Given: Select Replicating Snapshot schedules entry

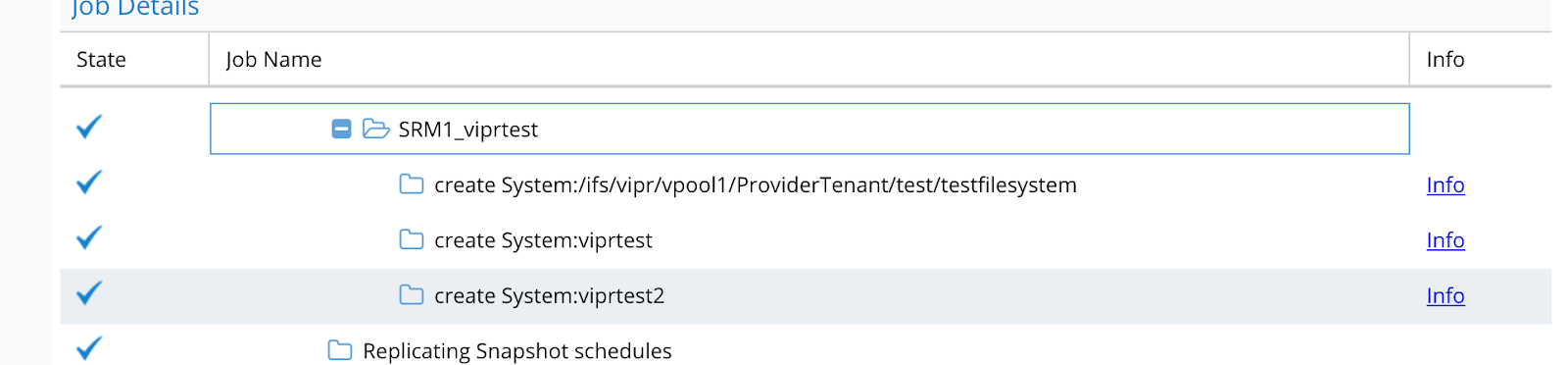Looking at the screenshot, I should point(517,351).
